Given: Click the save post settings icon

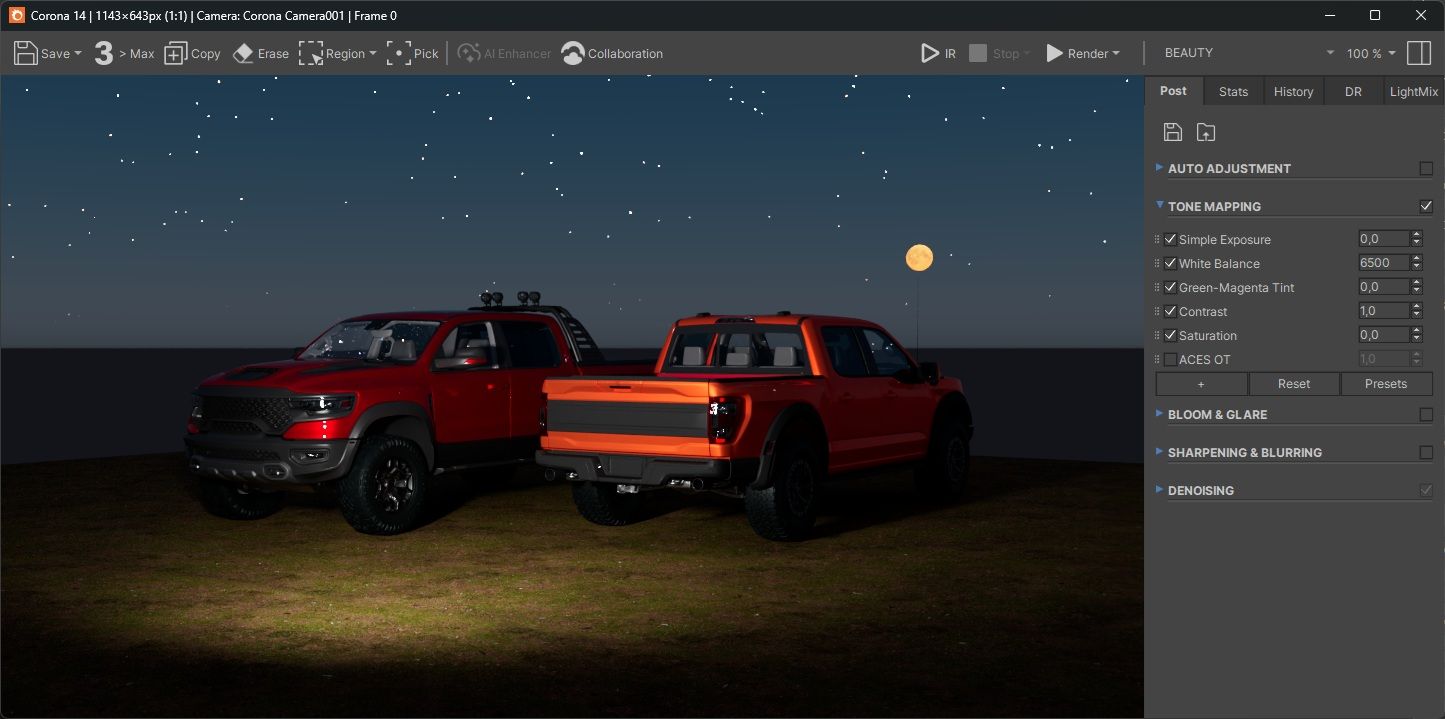Looking at the screenshot, I should (x=1173, y=132).
